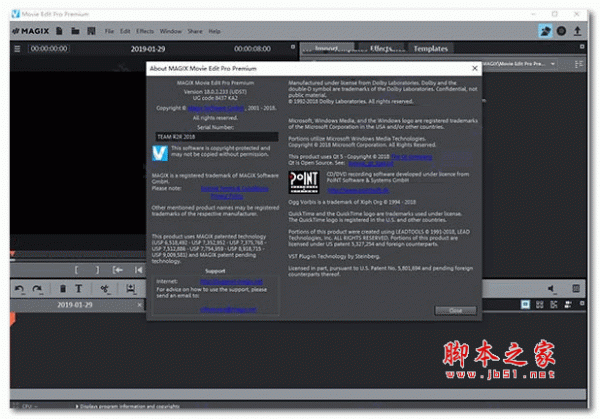
Task: Click the PoINT logo image
Action: tap(304, 183)
